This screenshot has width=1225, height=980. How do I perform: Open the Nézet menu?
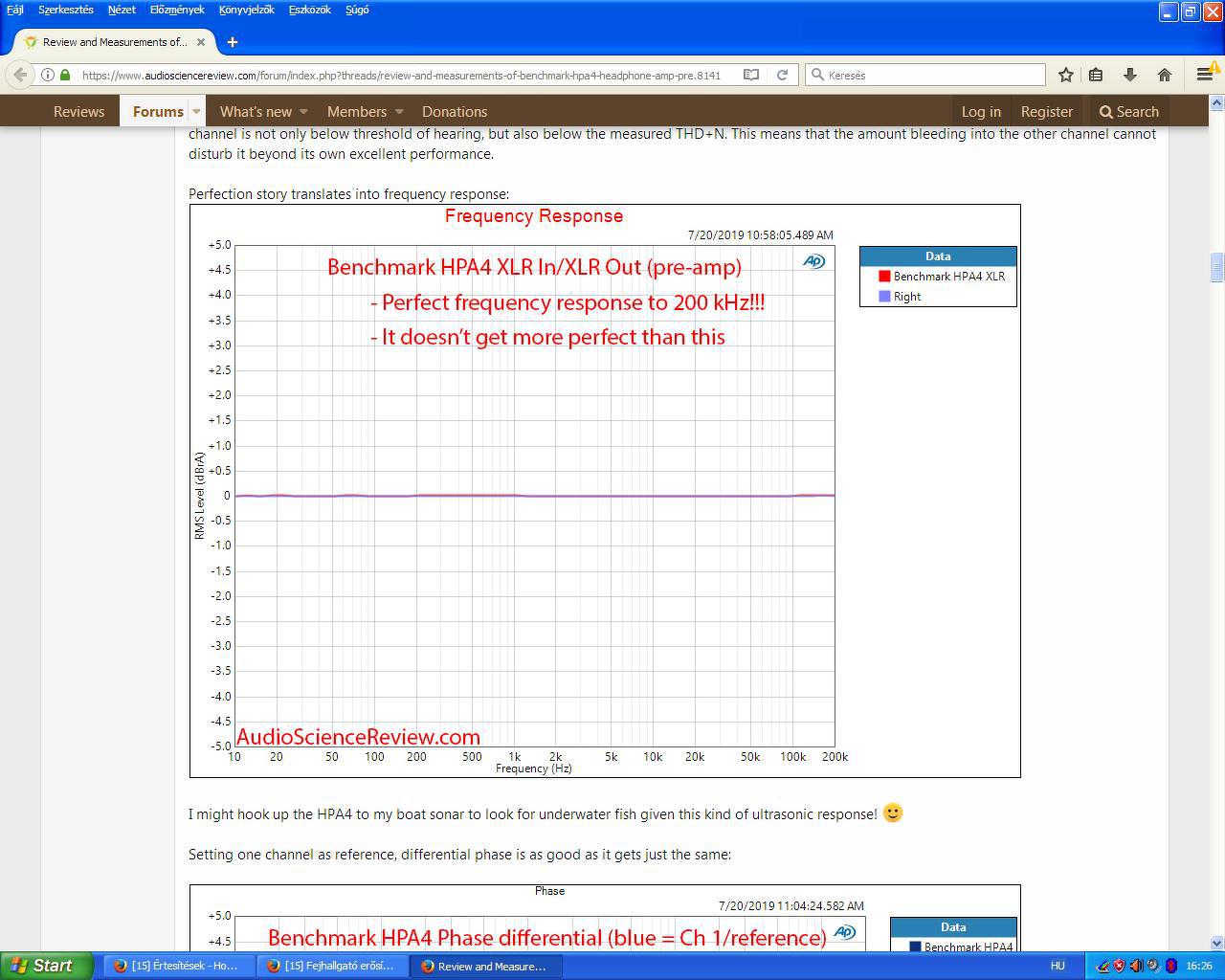pyautogui.click(x=122, y=10)
